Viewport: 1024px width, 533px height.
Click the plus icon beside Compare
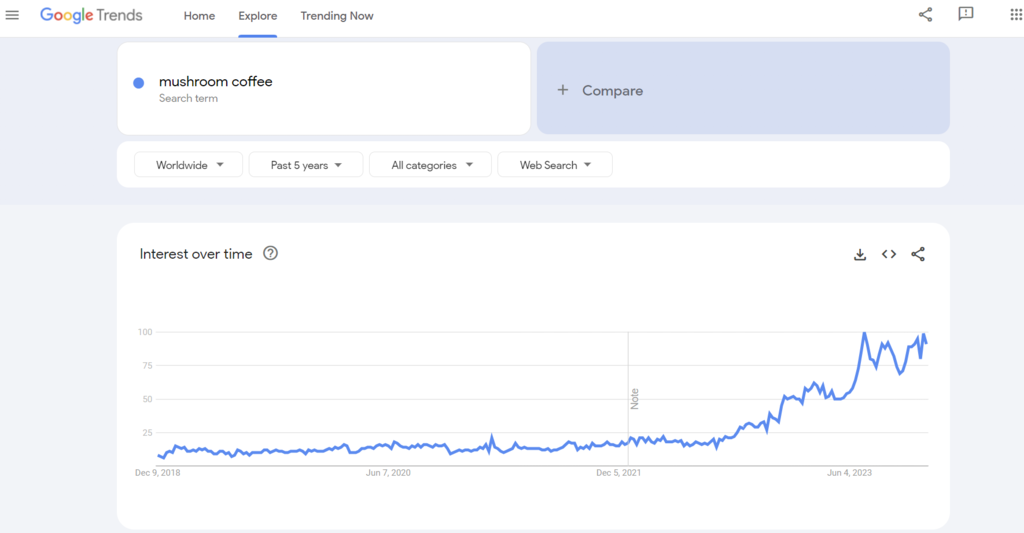562,90
